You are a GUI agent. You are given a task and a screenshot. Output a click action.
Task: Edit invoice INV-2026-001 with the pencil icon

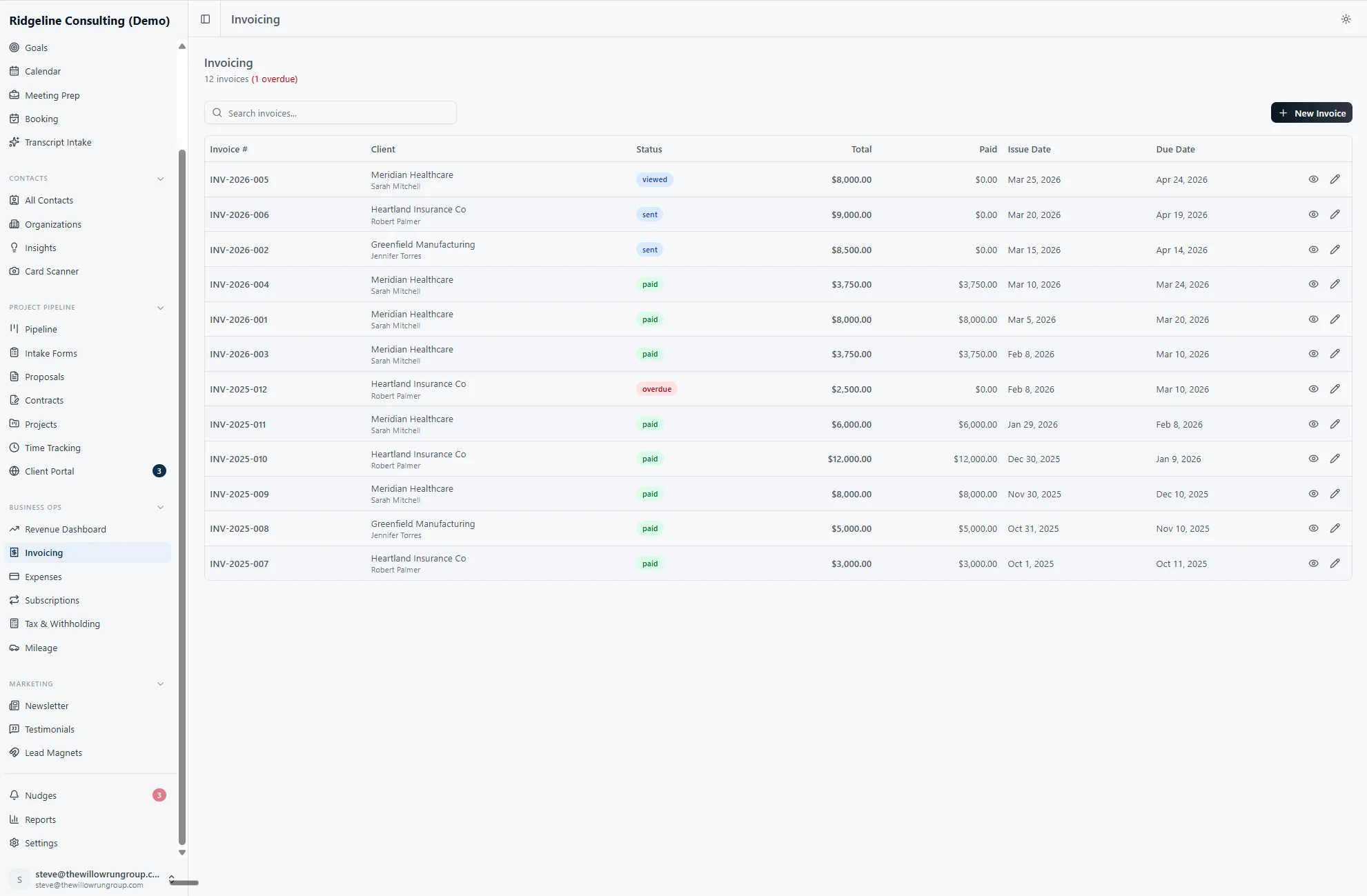[x=1335, y=319]
